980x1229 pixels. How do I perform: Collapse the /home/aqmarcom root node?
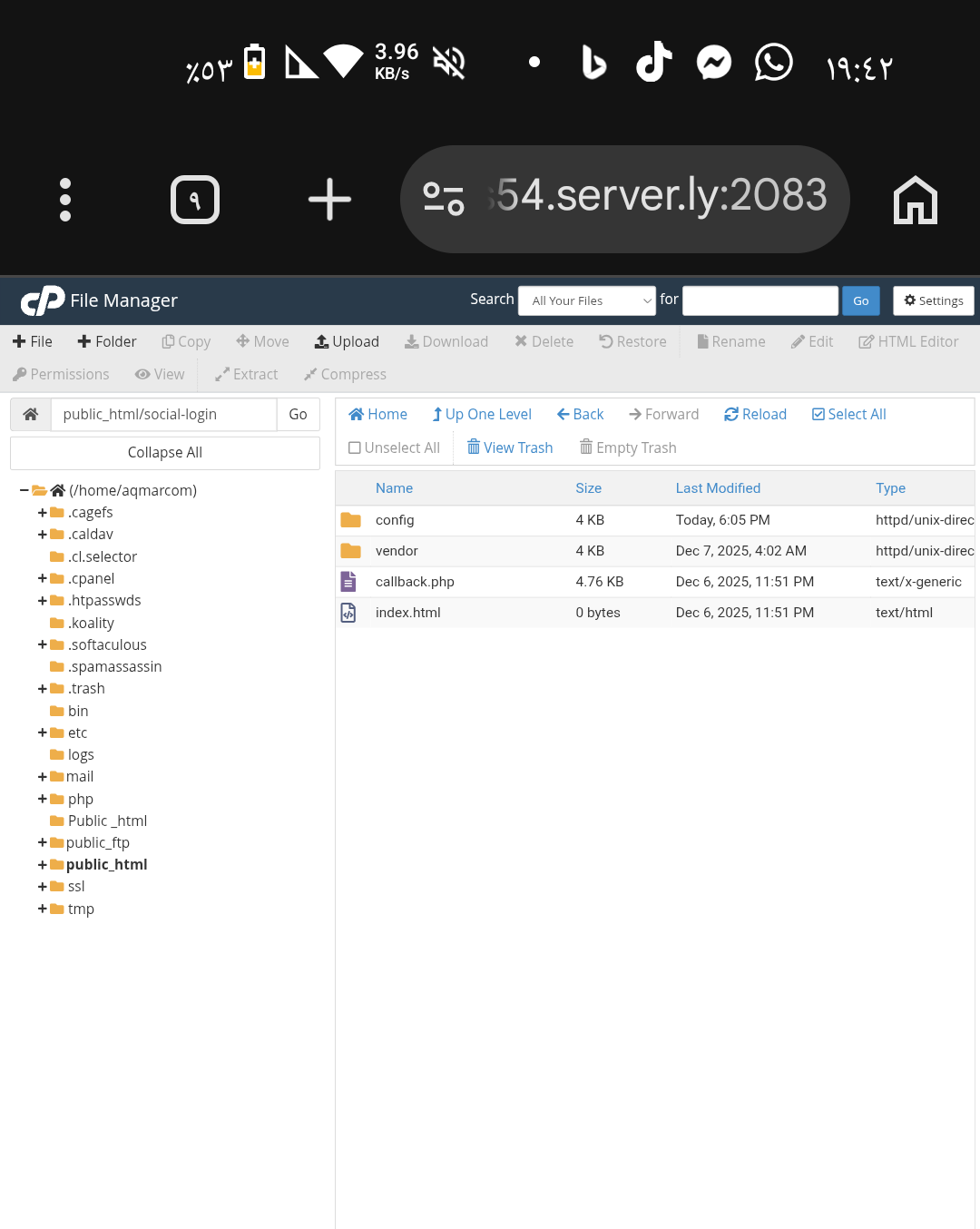tap(24, 491)
